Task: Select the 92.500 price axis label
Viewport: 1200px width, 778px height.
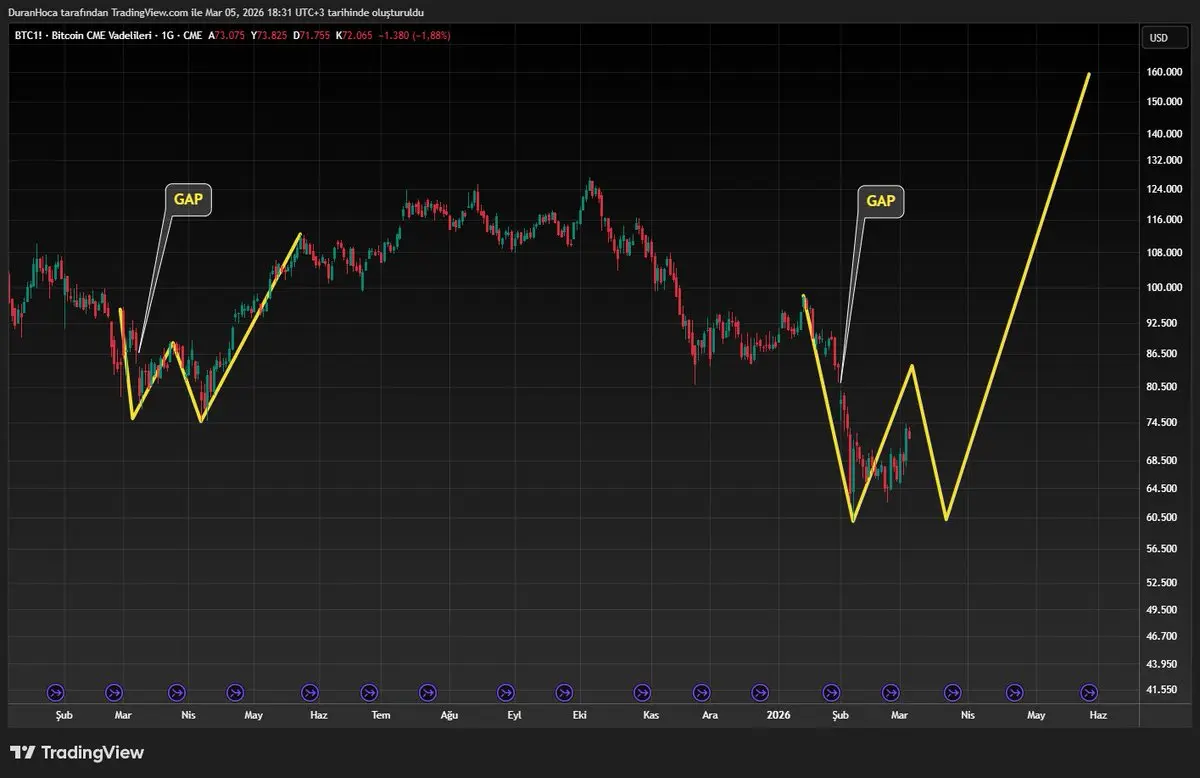Action: pos(1160,324)
